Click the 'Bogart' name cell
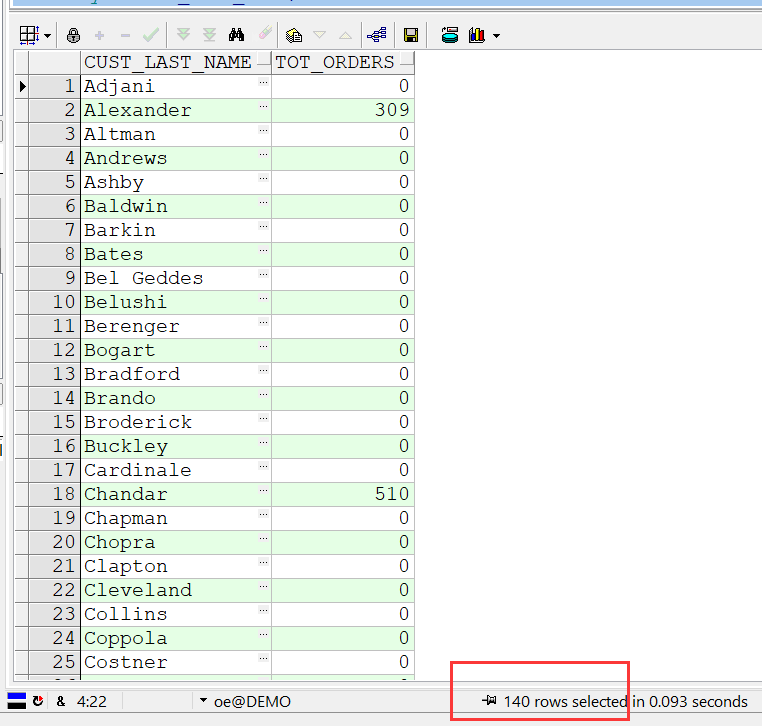 (176, 350)
